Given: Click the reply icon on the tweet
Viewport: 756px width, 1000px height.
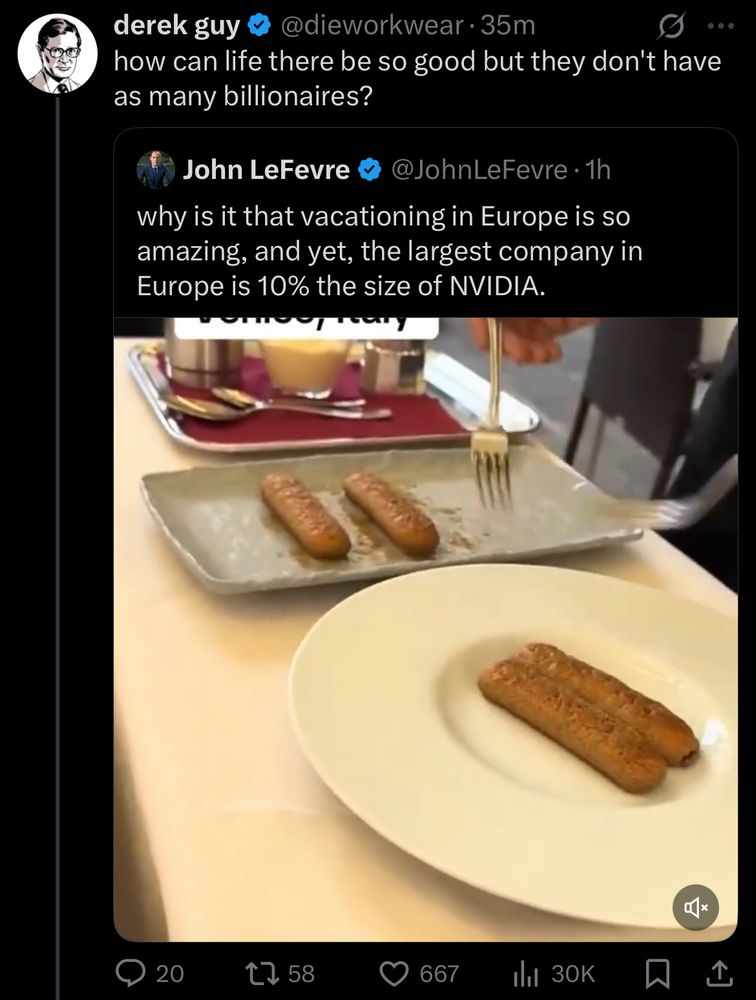Looking at the screenshot, I should (x=130, y=972).
